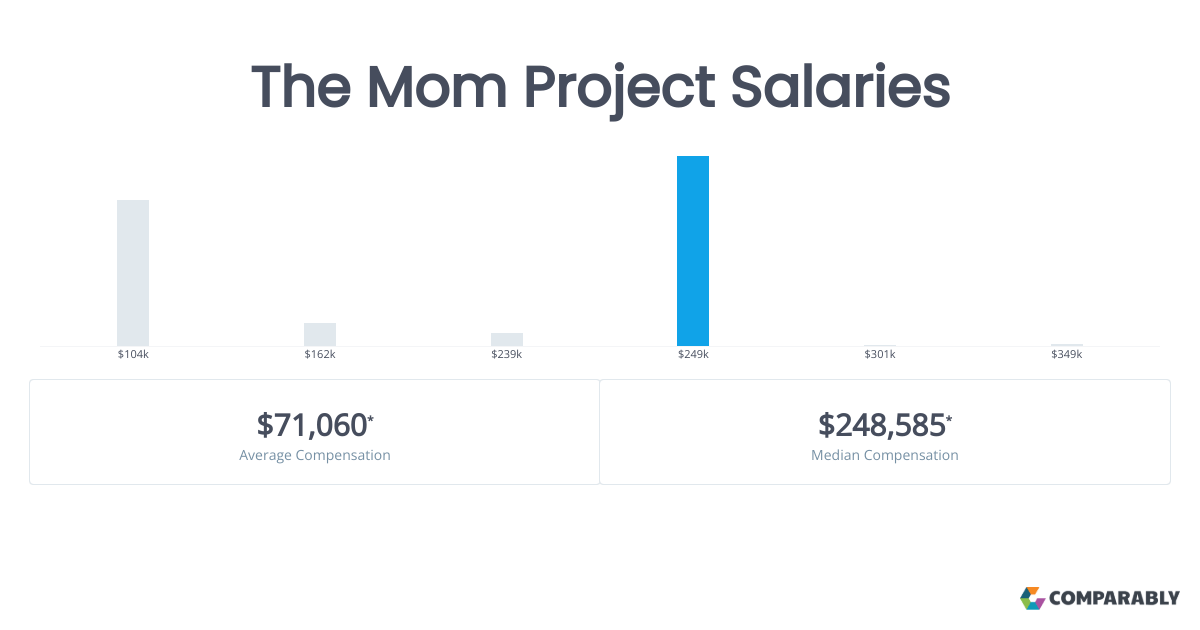Select the $239k axis label
This screenshot has width=1200, height=630.
point(507,355)
